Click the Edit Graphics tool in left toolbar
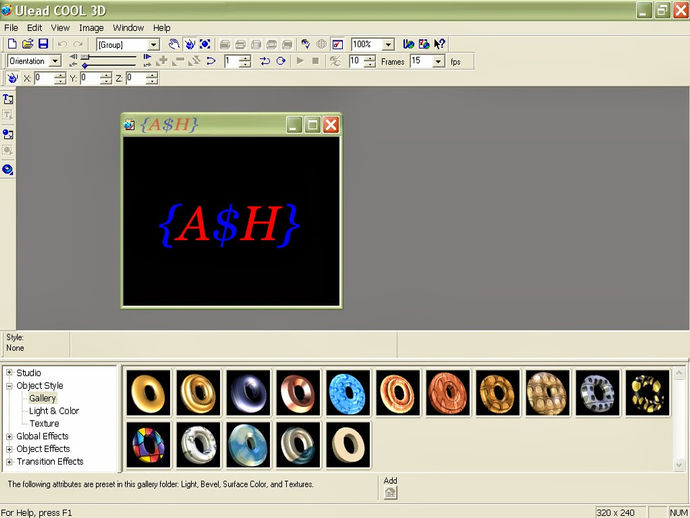This screenshot has width=690, height=518. 8,151
